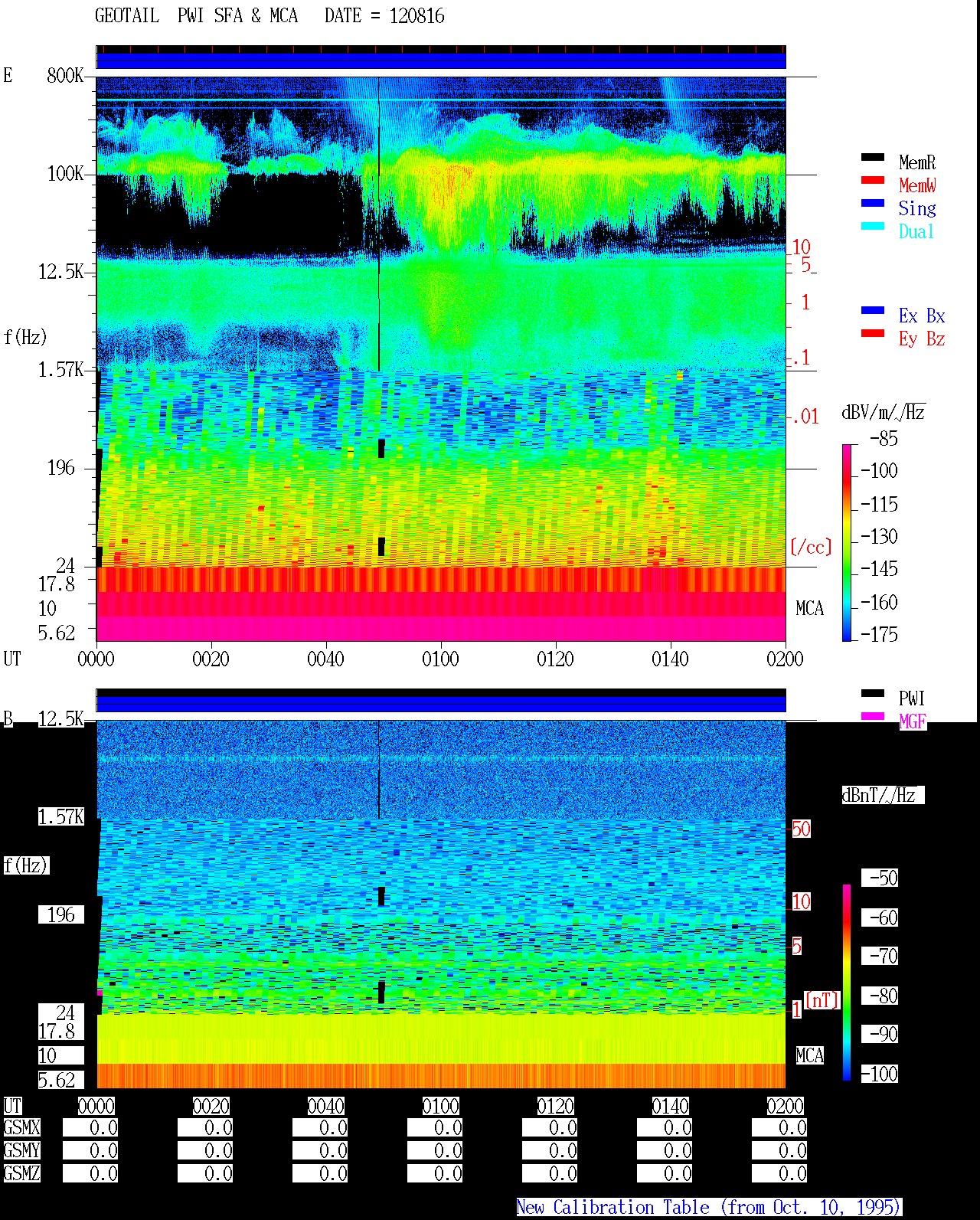
Task: Click the black PWI legend swatch
Action: click(x=873, y=694)
